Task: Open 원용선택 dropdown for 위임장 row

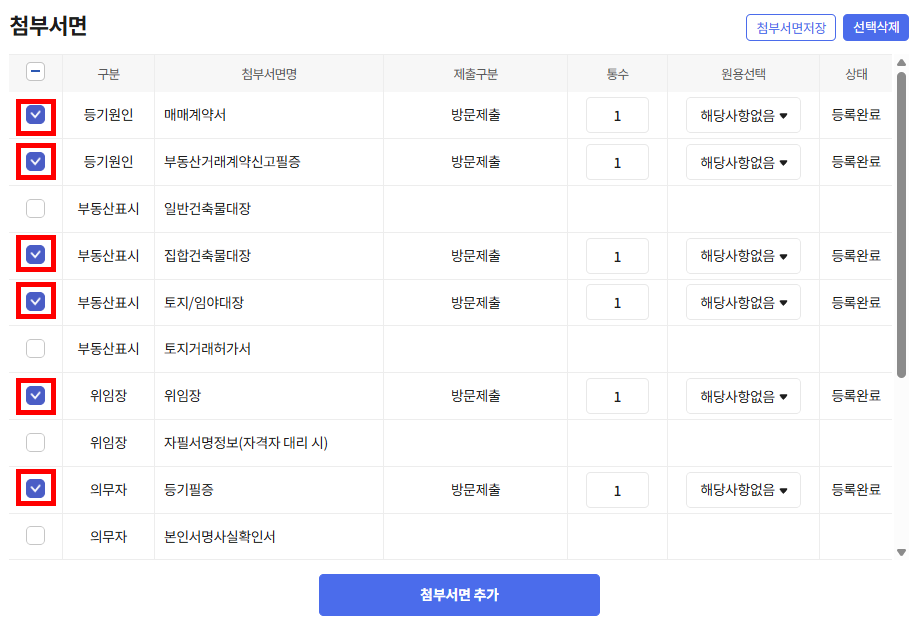Action: click(x=743, y=396)
